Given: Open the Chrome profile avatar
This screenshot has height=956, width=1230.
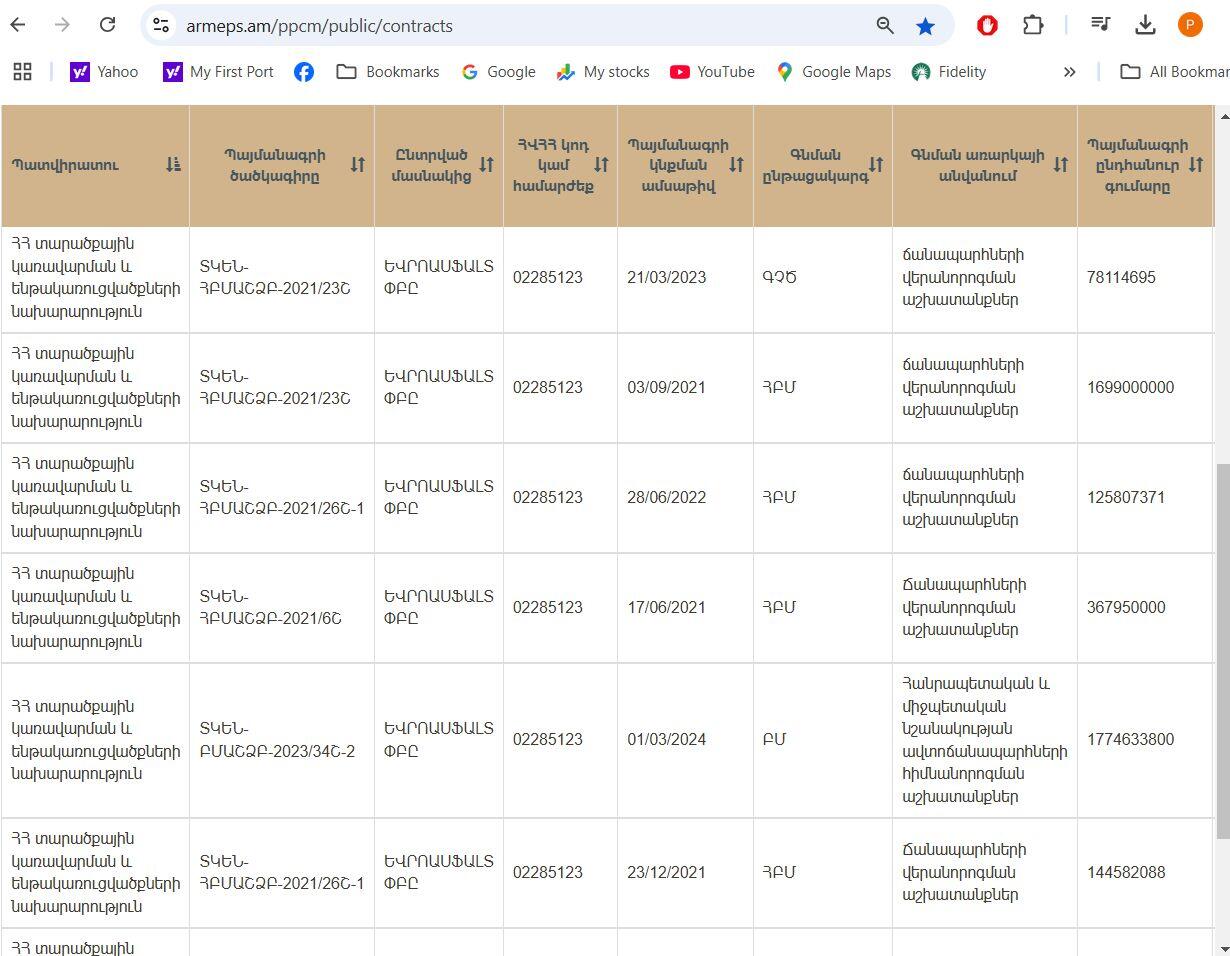Looking at the screenshot, I should pyautogui.click(x=1190, y=25).
